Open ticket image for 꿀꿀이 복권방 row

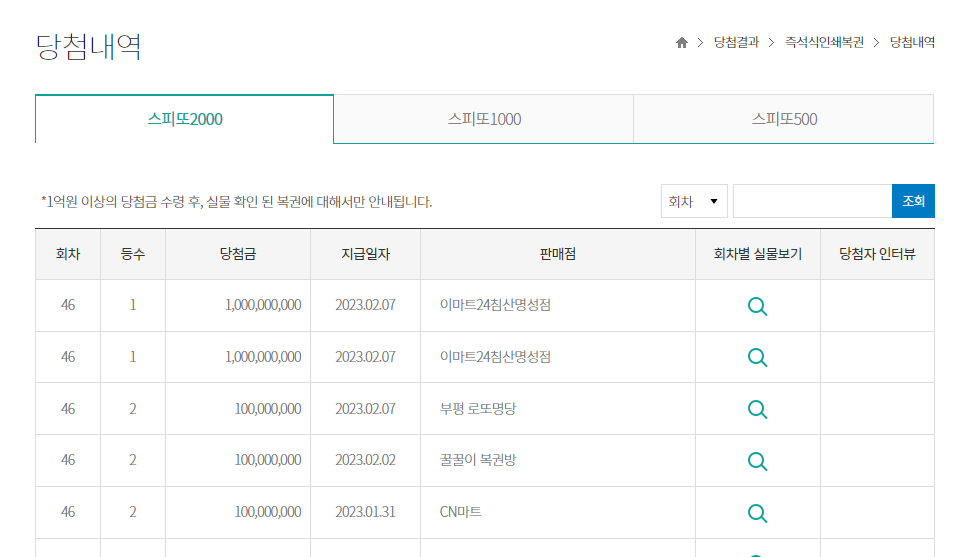757,460
